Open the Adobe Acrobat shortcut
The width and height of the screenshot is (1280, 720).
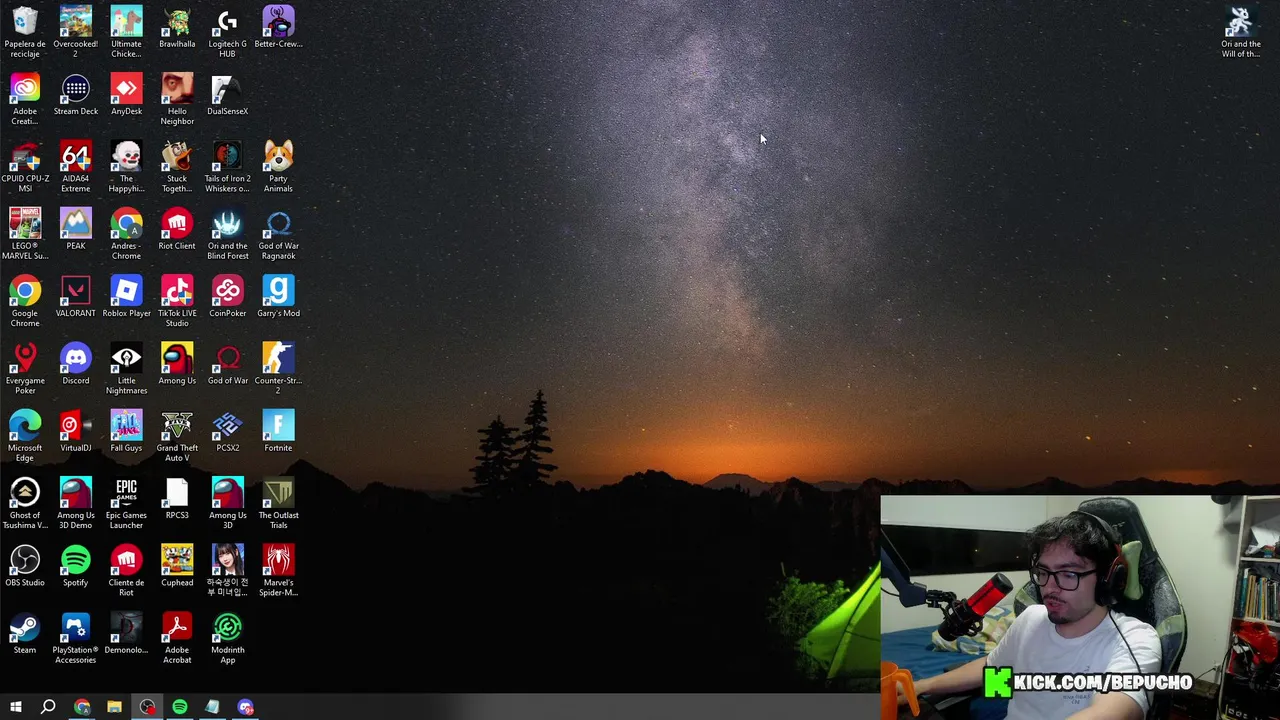(177, 637)
